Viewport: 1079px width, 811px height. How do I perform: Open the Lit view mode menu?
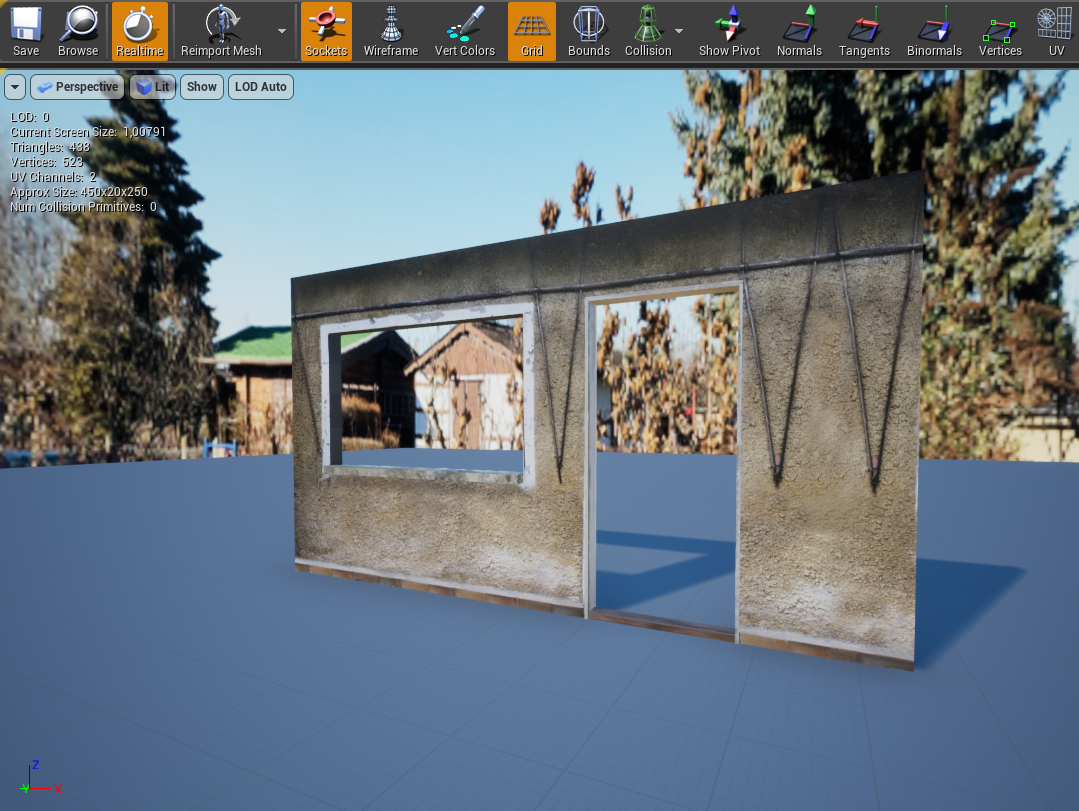tap(152, 87)
